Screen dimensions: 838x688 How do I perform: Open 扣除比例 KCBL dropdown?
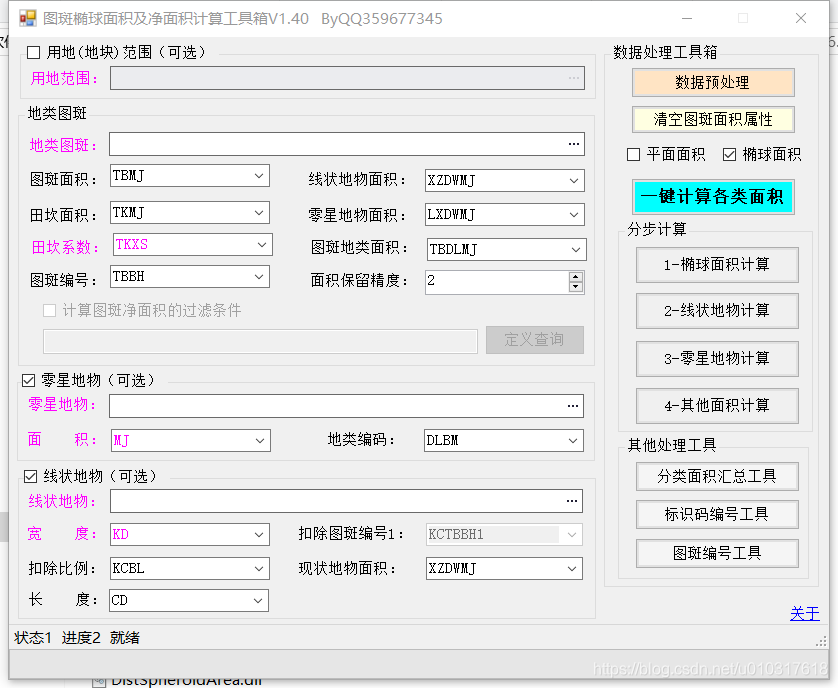click(x=259, y=569)
